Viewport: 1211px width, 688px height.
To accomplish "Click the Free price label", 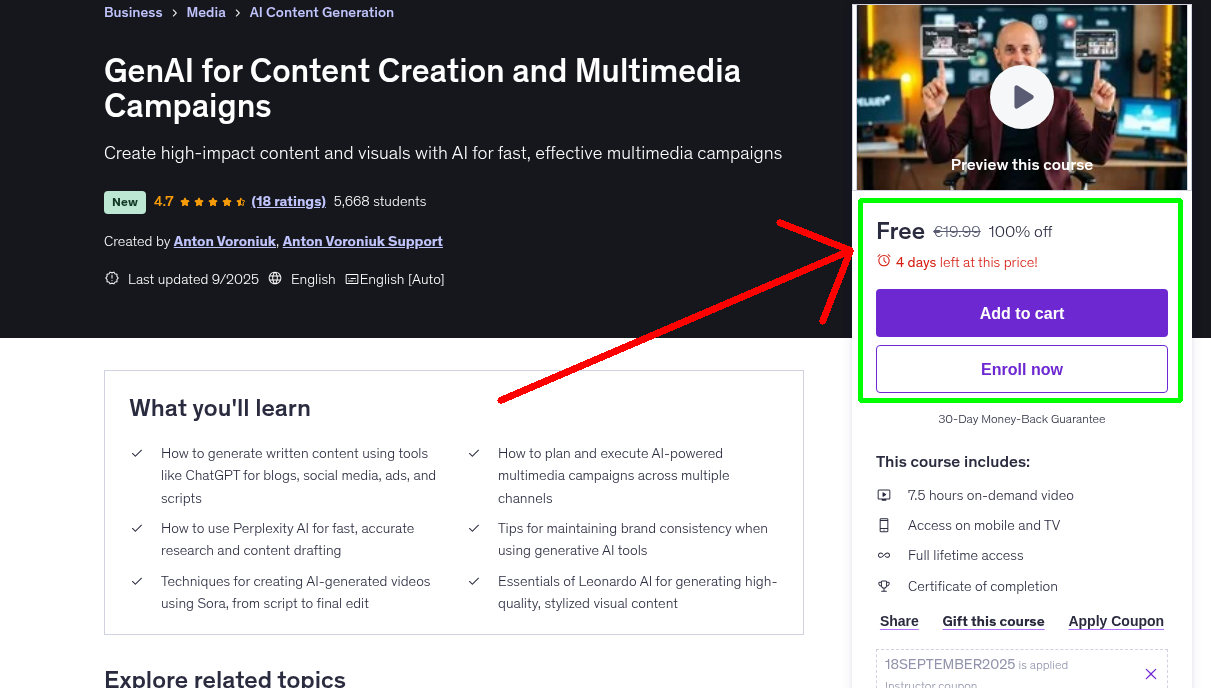I will [900, 231].
